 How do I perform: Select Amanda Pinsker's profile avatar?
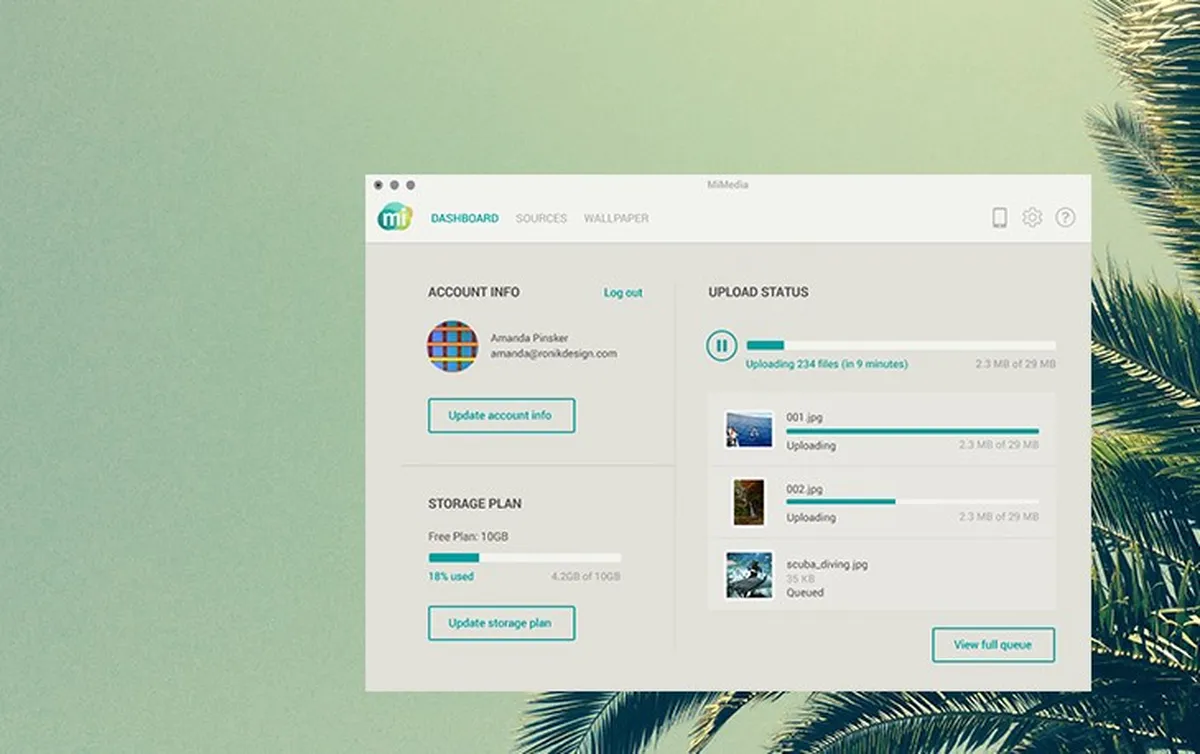point(452,346)
